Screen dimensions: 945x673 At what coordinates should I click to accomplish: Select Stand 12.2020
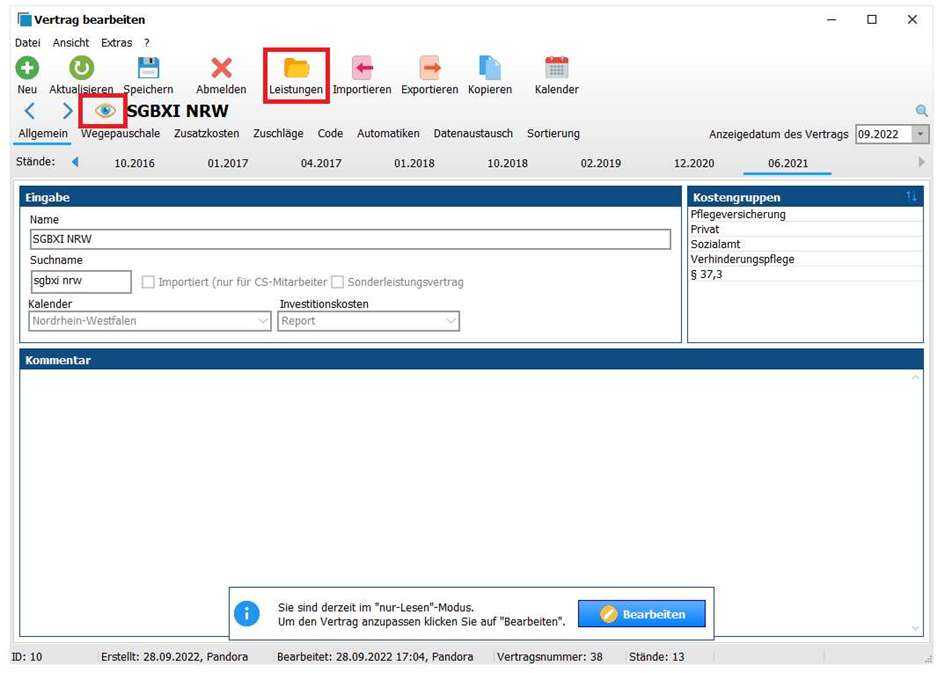pos(694,163)
